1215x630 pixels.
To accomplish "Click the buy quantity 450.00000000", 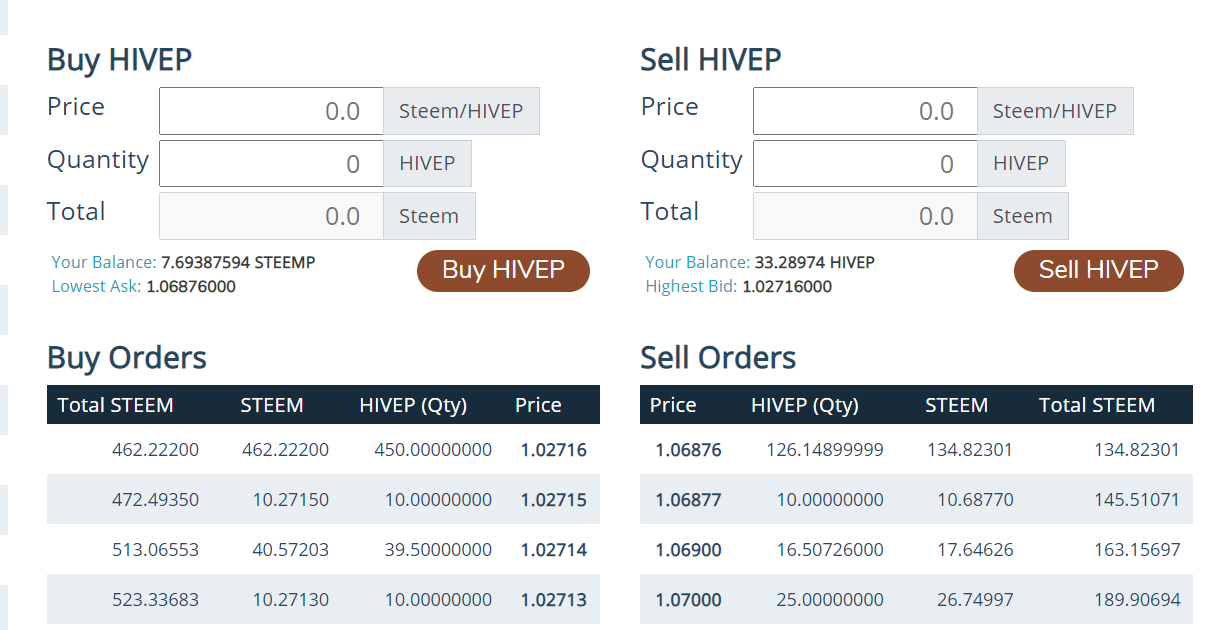I will tap(433, 450).
